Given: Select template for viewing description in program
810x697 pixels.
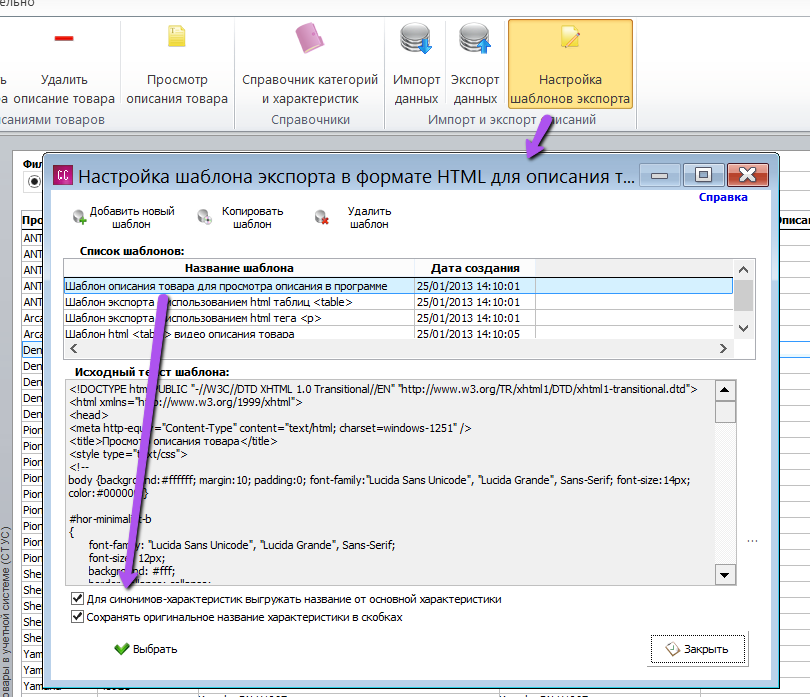Looking at the screenshot, I should click(398, 286).
